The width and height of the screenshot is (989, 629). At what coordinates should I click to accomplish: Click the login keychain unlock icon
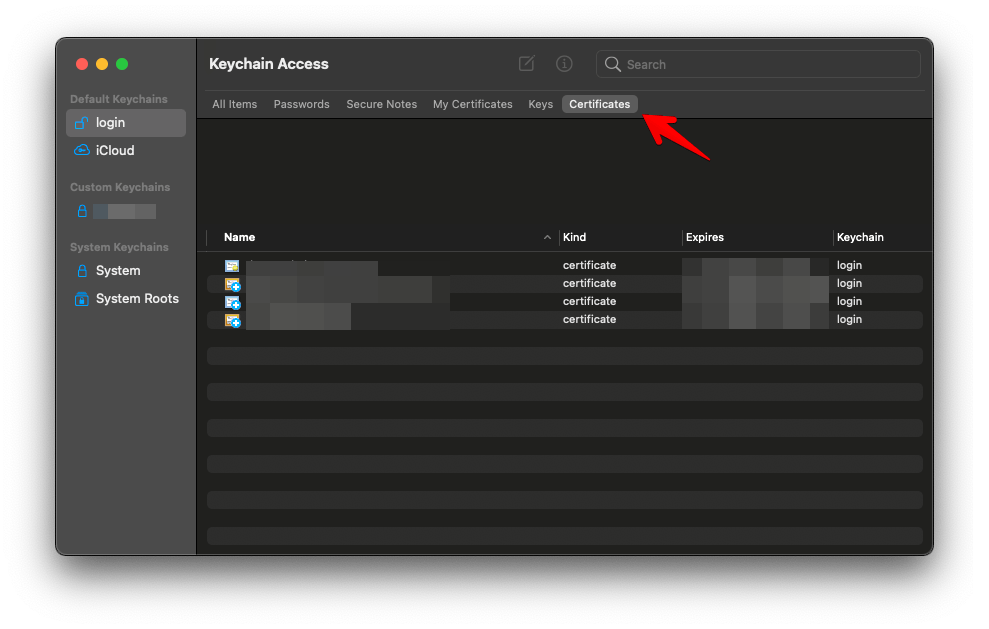pyautogui.click(x=81, y=123)
